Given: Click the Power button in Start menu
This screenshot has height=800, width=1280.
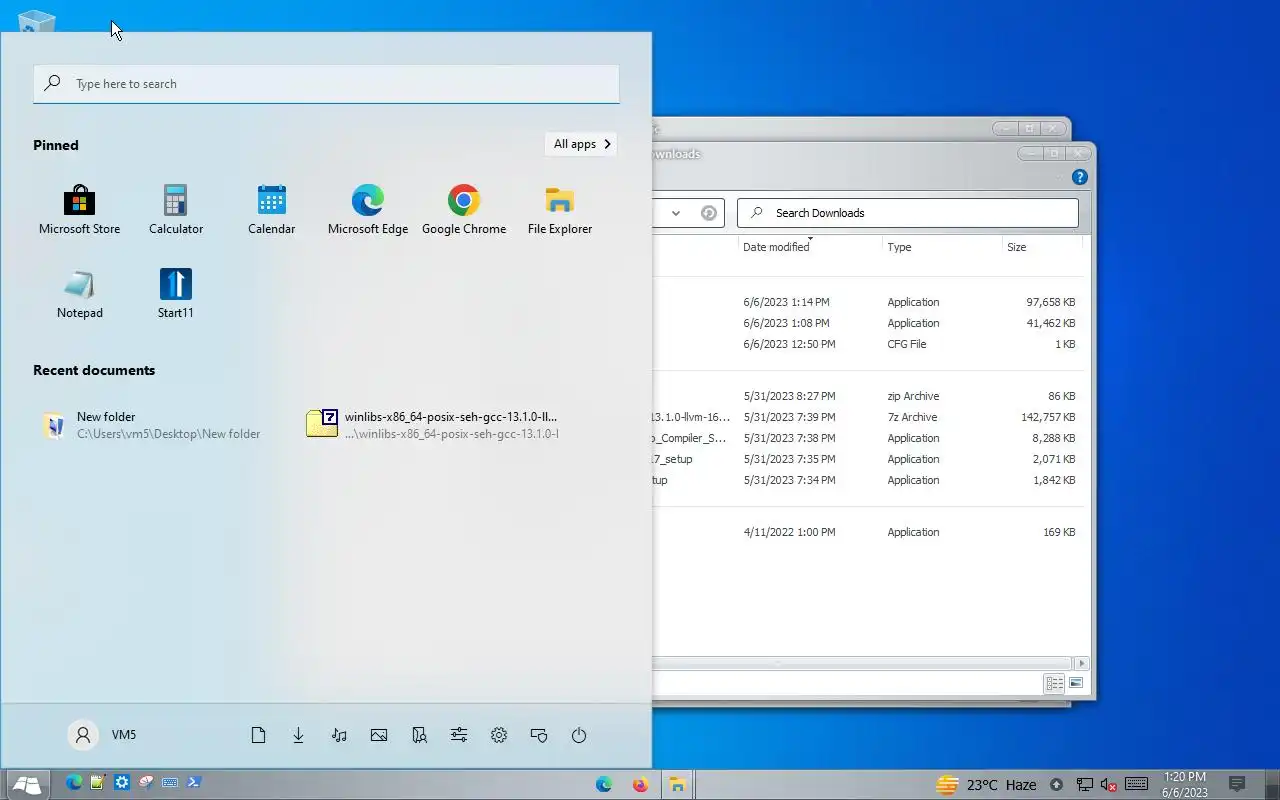Looking at the screenshot, I should click(579, 735).
